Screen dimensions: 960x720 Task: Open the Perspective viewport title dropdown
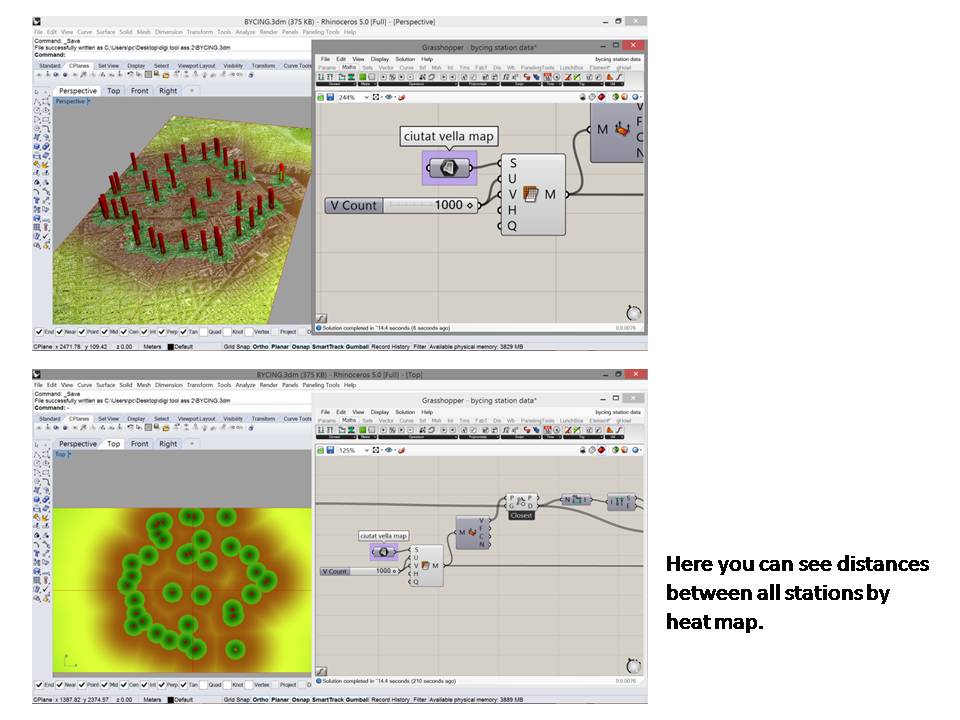click(70, 100)
